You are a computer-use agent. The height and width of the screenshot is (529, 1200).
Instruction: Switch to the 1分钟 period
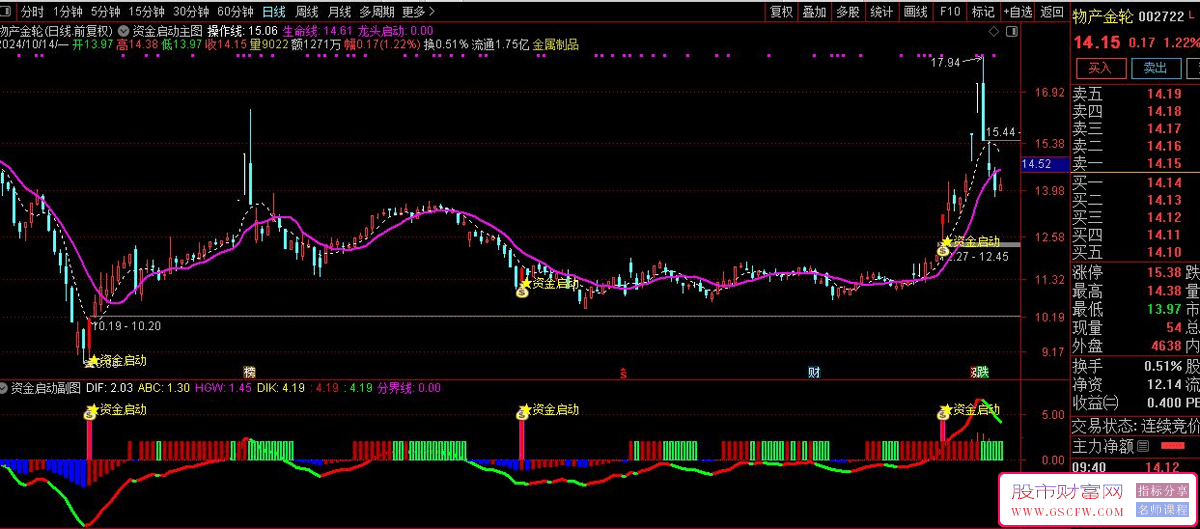click(x=68, y=12)
